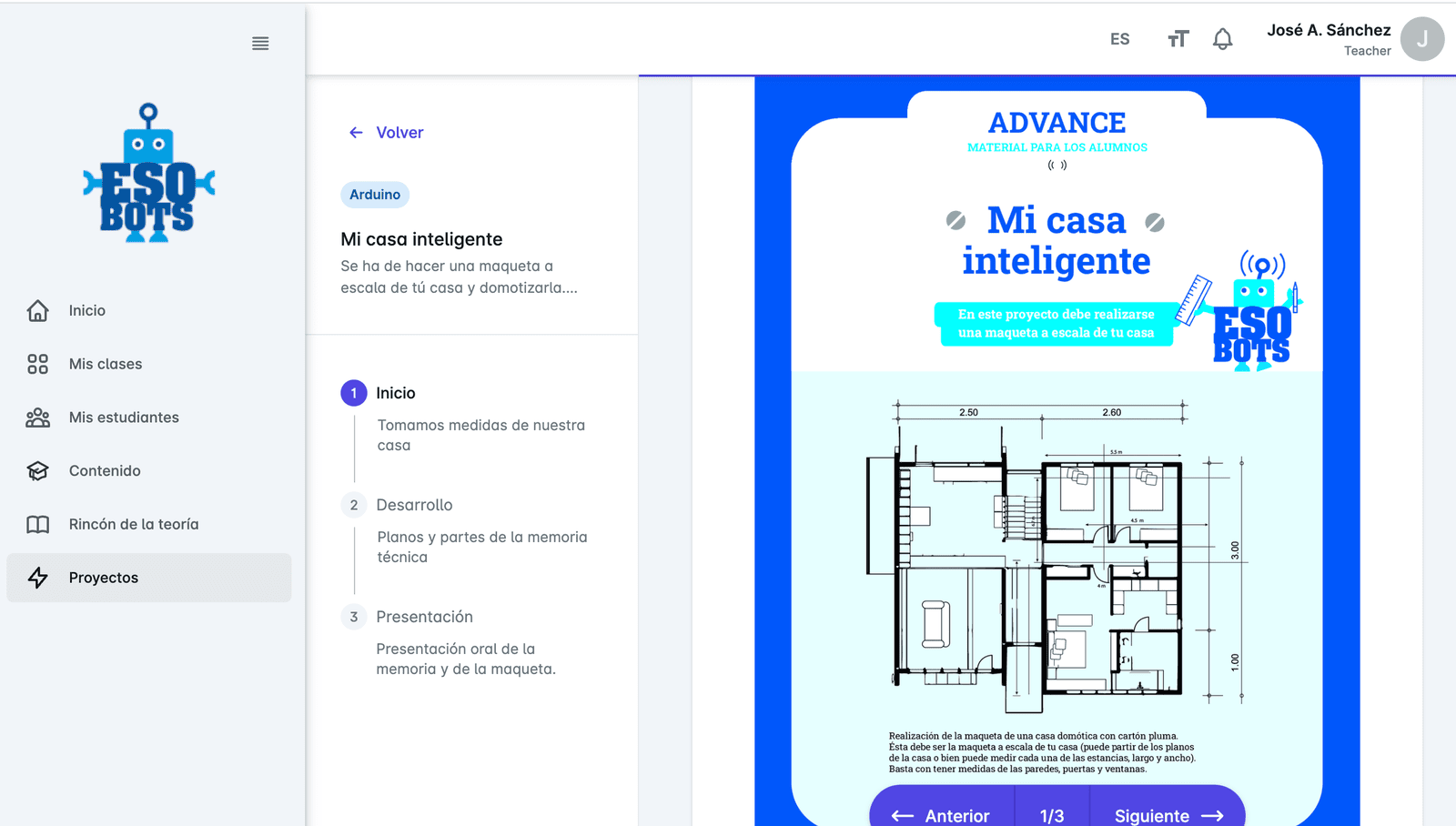Select Proyectos in the sidebar
The width and height of the screenshot is (1456, 826).
click(149, 578)
